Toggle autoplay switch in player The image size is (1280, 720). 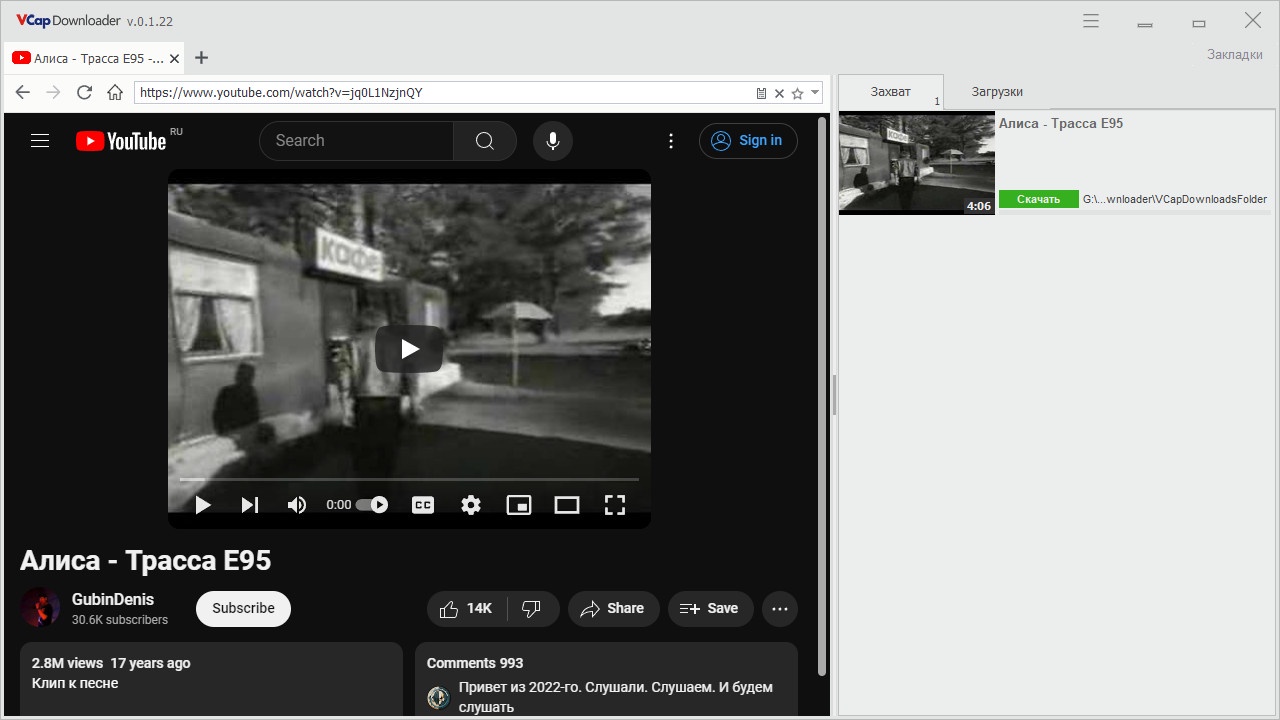pyautogui.click(x=372, y=505)
